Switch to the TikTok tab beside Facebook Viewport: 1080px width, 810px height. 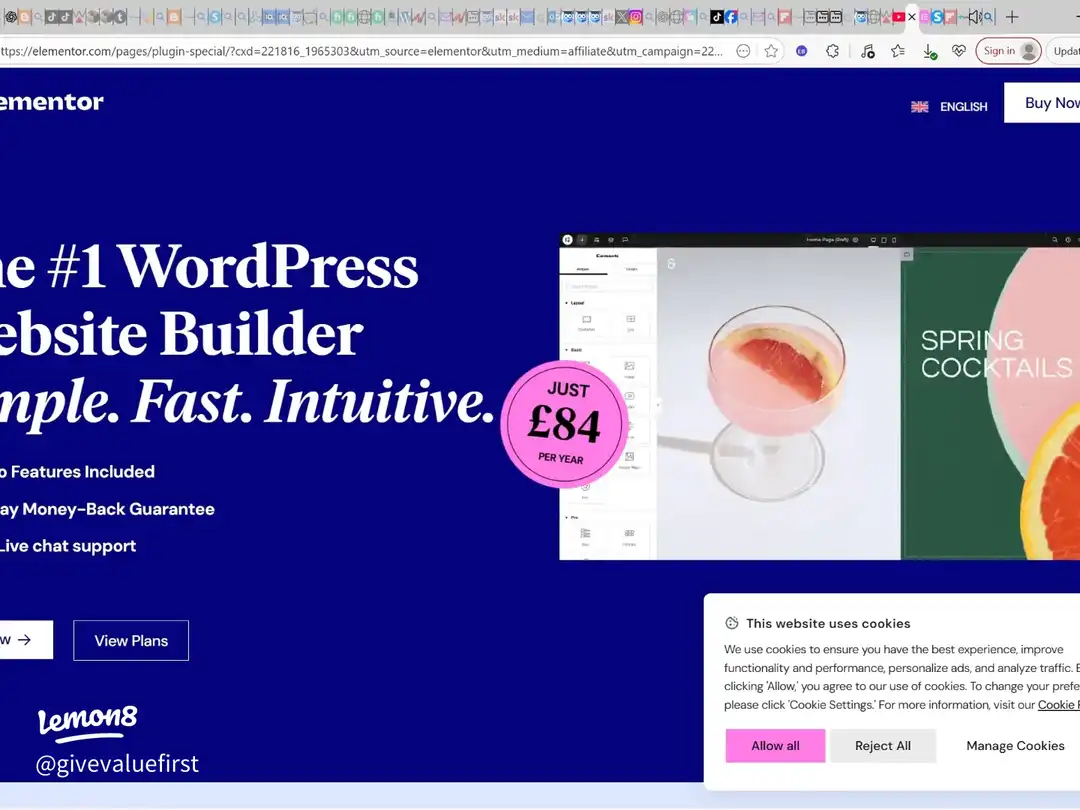tap(717, 17)
